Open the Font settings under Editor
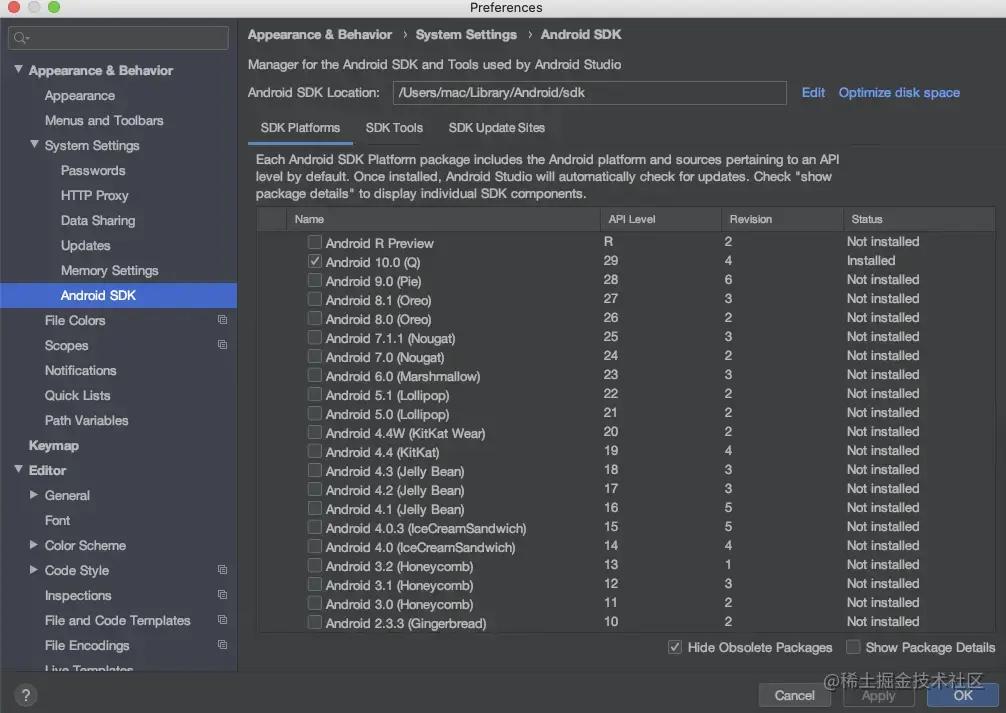The width and height of the screenshot is (1006, 713). coord(57,520)
